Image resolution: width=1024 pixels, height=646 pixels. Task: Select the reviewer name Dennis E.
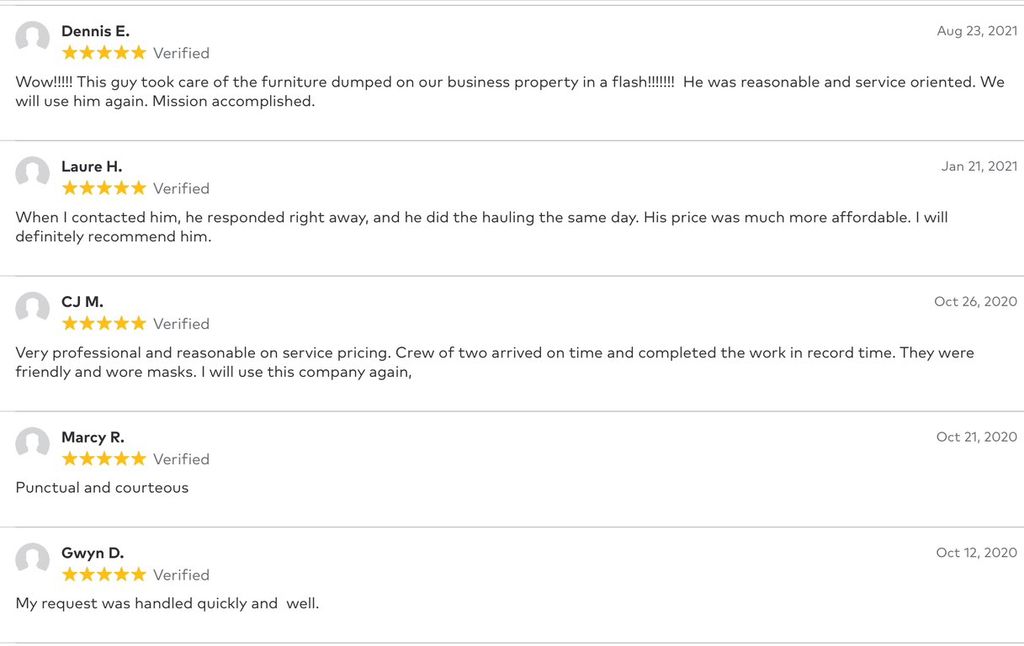95,31
